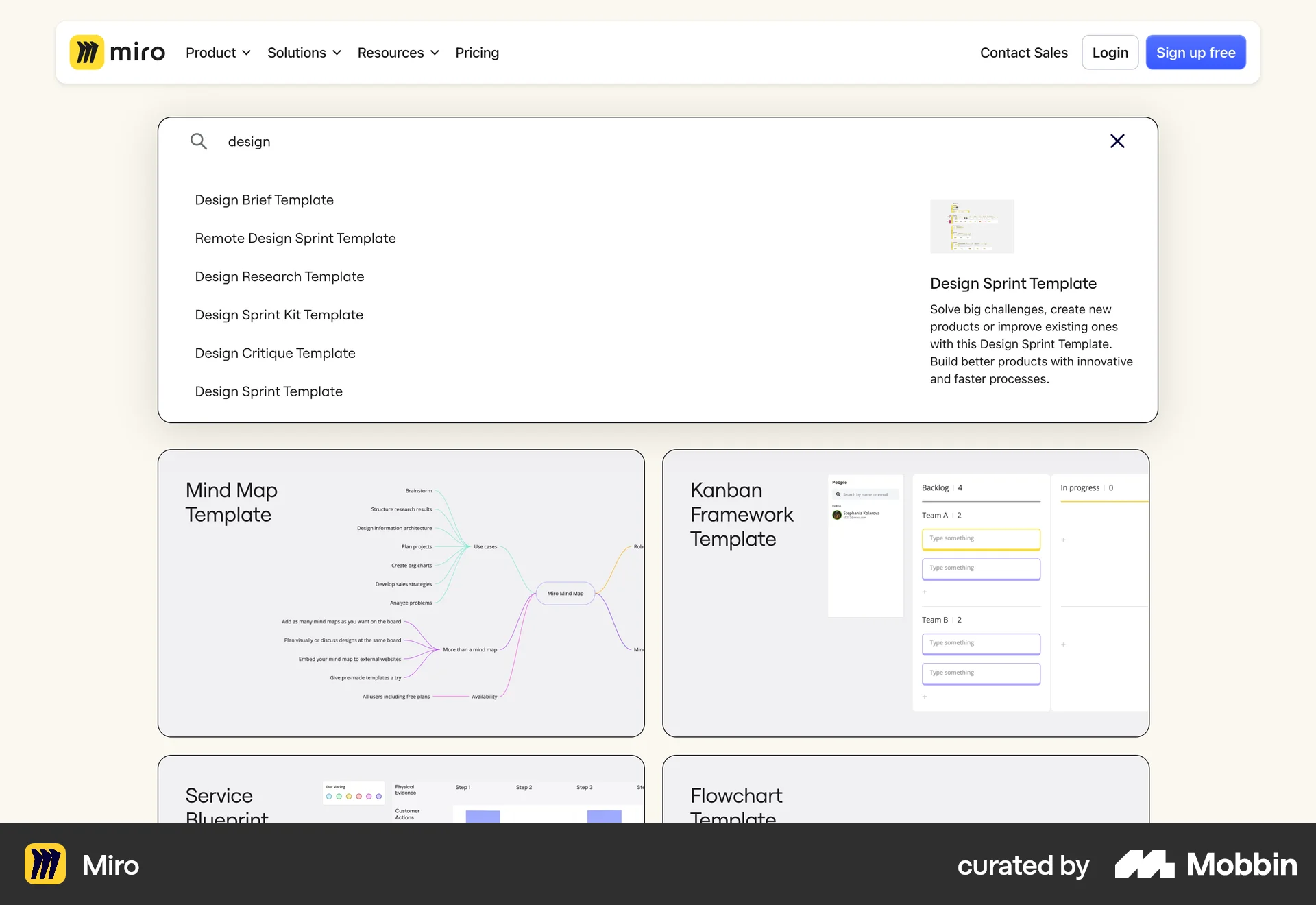The image size is (1316, 905).
Task: Click the Login button
Action: [x=1109, y=52]
